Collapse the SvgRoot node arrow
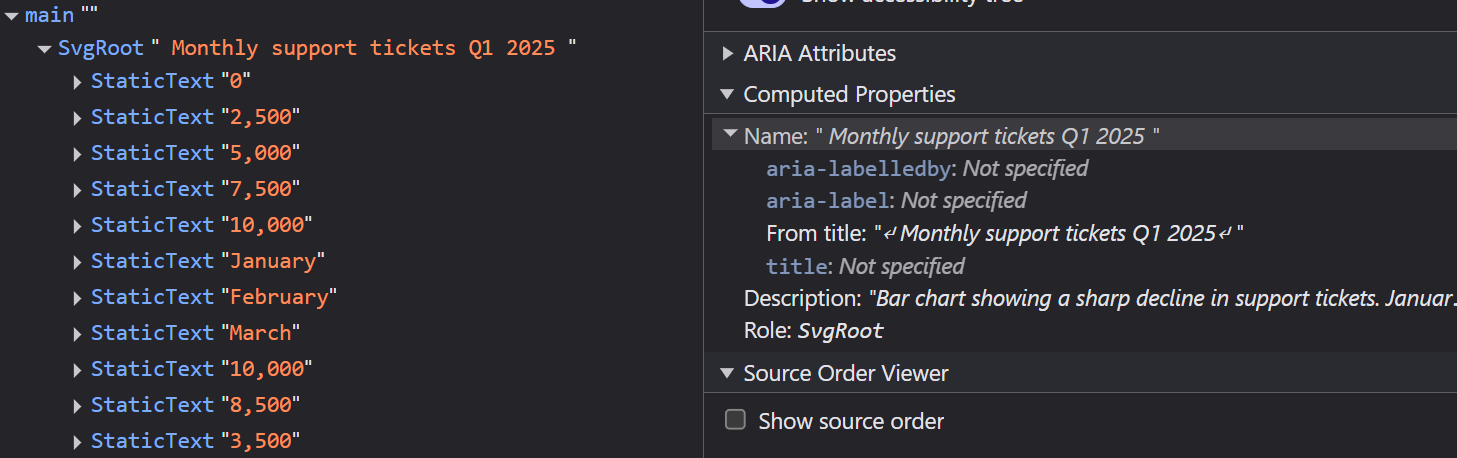The width and height of the screenshot is (1457, 458). click(x=44, y=48)
